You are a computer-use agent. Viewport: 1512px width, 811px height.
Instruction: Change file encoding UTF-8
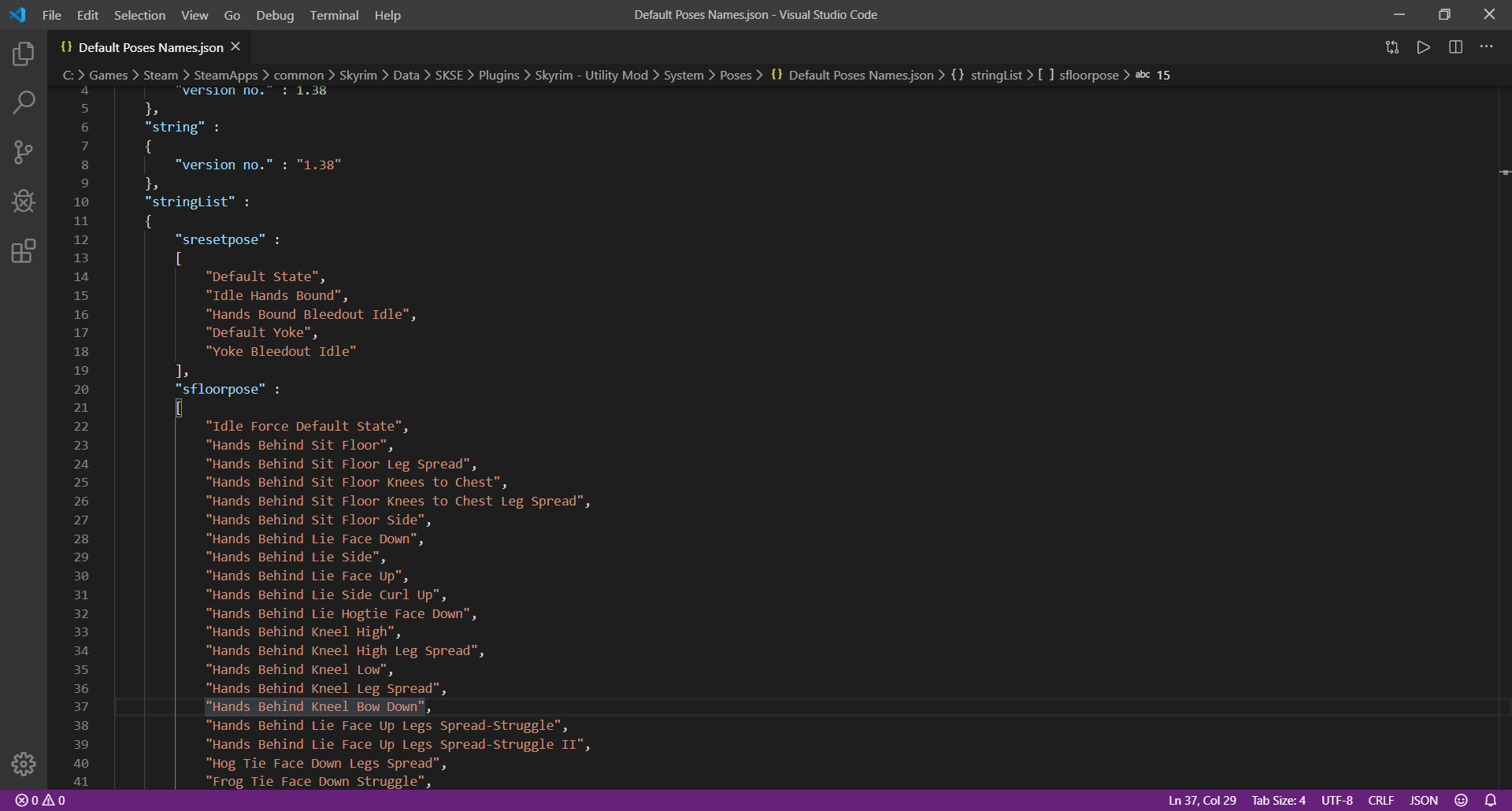tap(1336, 800)
